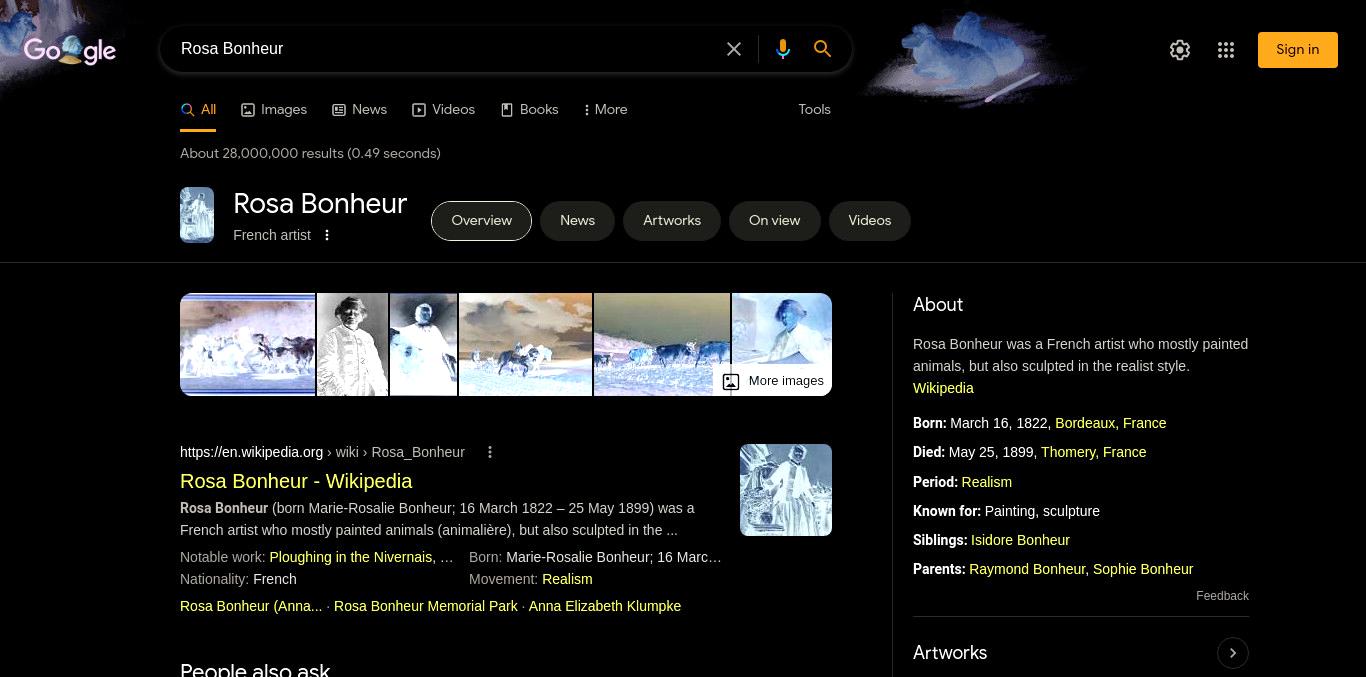
Task: Click the three-dot menu beside French artist
Action: [327, 235]
